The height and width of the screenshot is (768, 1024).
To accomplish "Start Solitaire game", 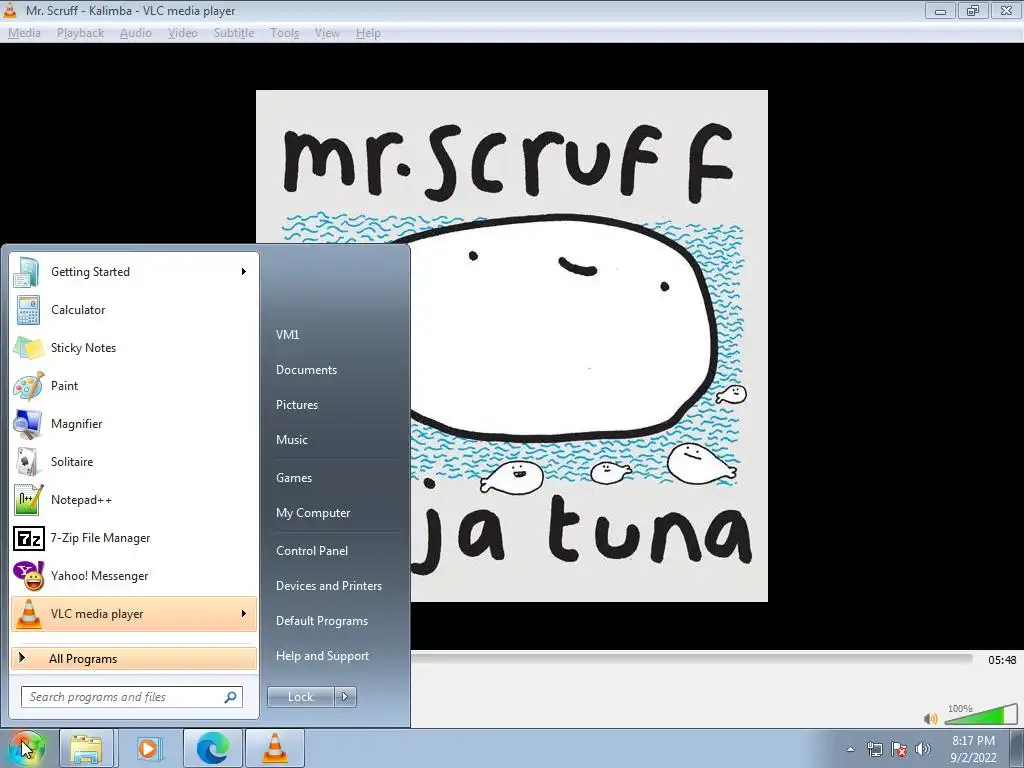I will (134, 462).
